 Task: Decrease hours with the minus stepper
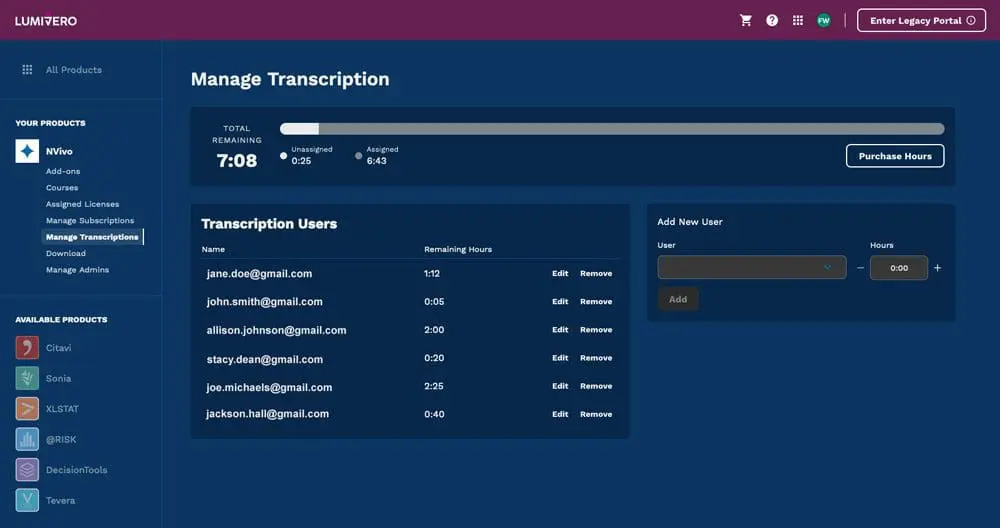point(860,268)
